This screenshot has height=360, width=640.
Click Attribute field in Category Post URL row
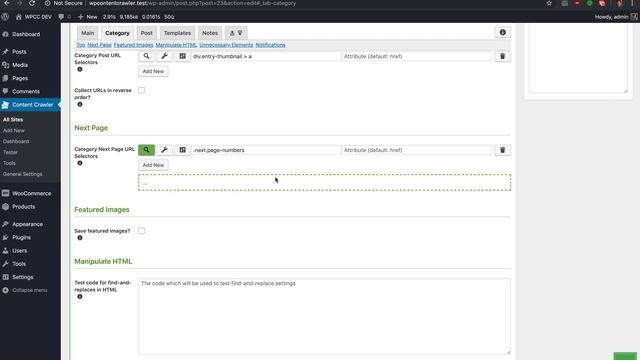417,56
